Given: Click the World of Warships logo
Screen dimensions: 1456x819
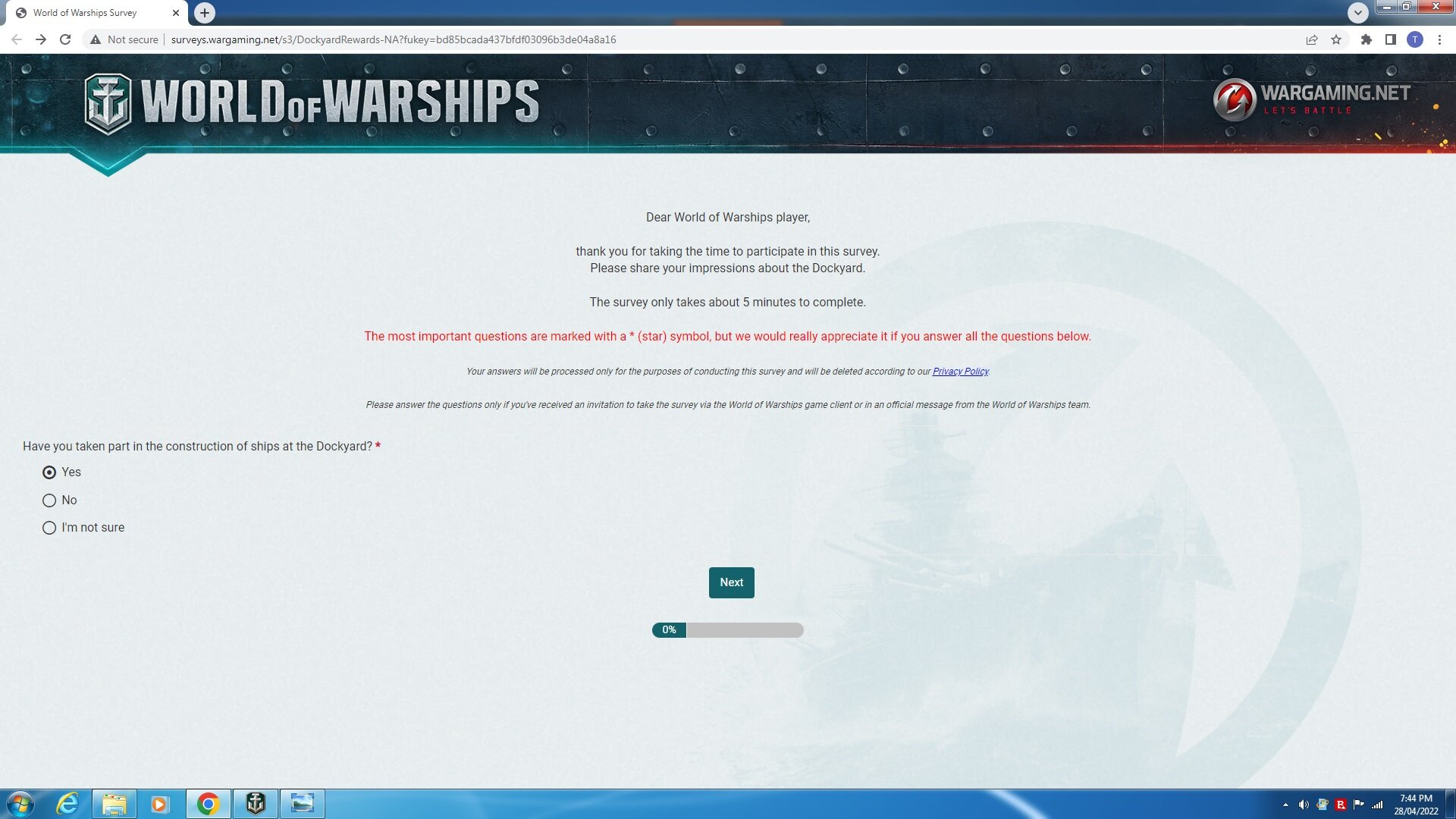Looking at the screenshot, I should tap(312, 102).
